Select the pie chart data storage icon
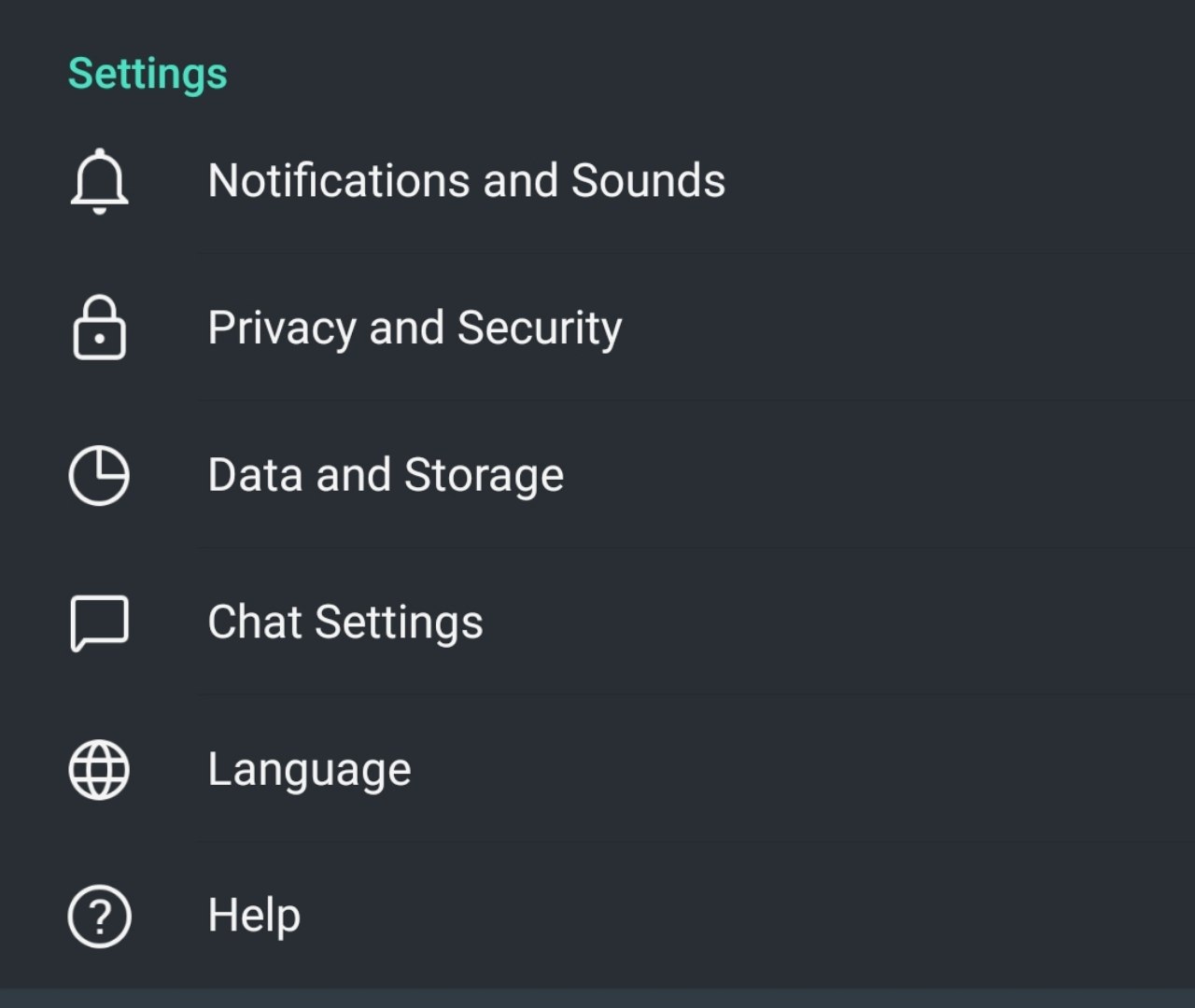Image resolution: width=1195 pixels, height=1008 pixels. (99, 475)
